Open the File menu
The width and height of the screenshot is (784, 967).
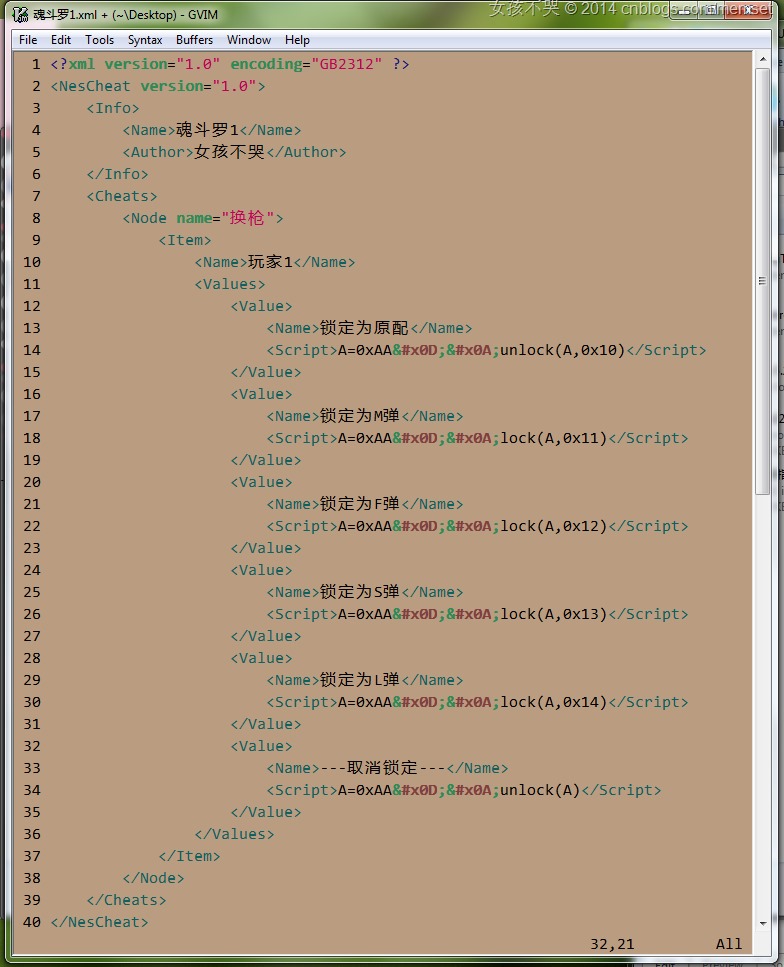pyautogui.click(x=28, y=40)
